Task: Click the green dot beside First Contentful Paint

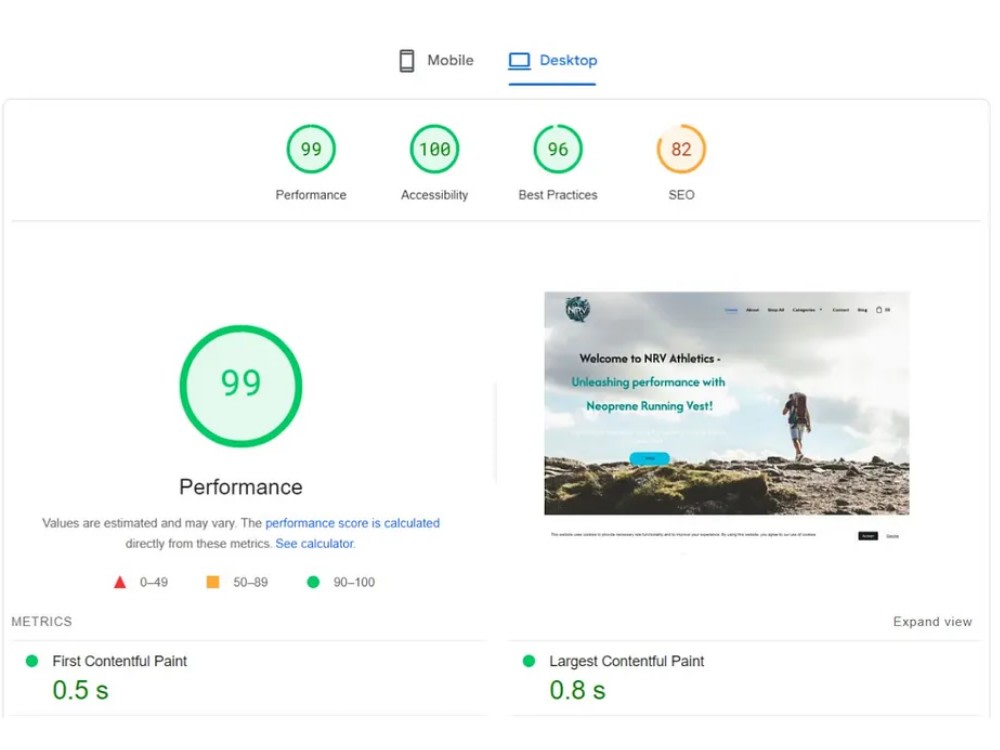Action: (31, 661)
